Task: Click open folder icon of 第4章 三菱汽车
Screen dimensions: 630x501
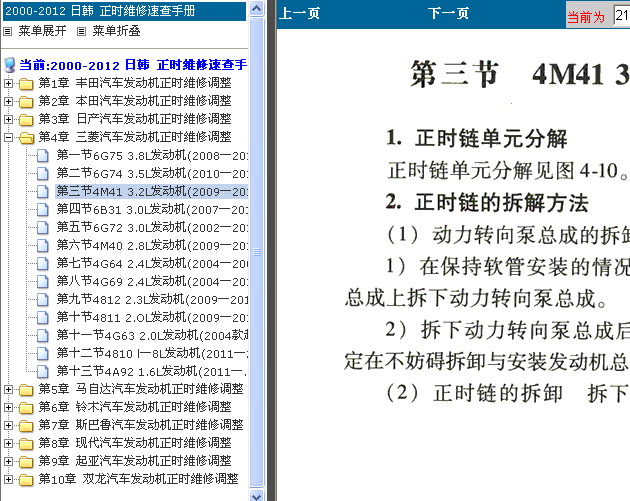Action: coord(27,138)
